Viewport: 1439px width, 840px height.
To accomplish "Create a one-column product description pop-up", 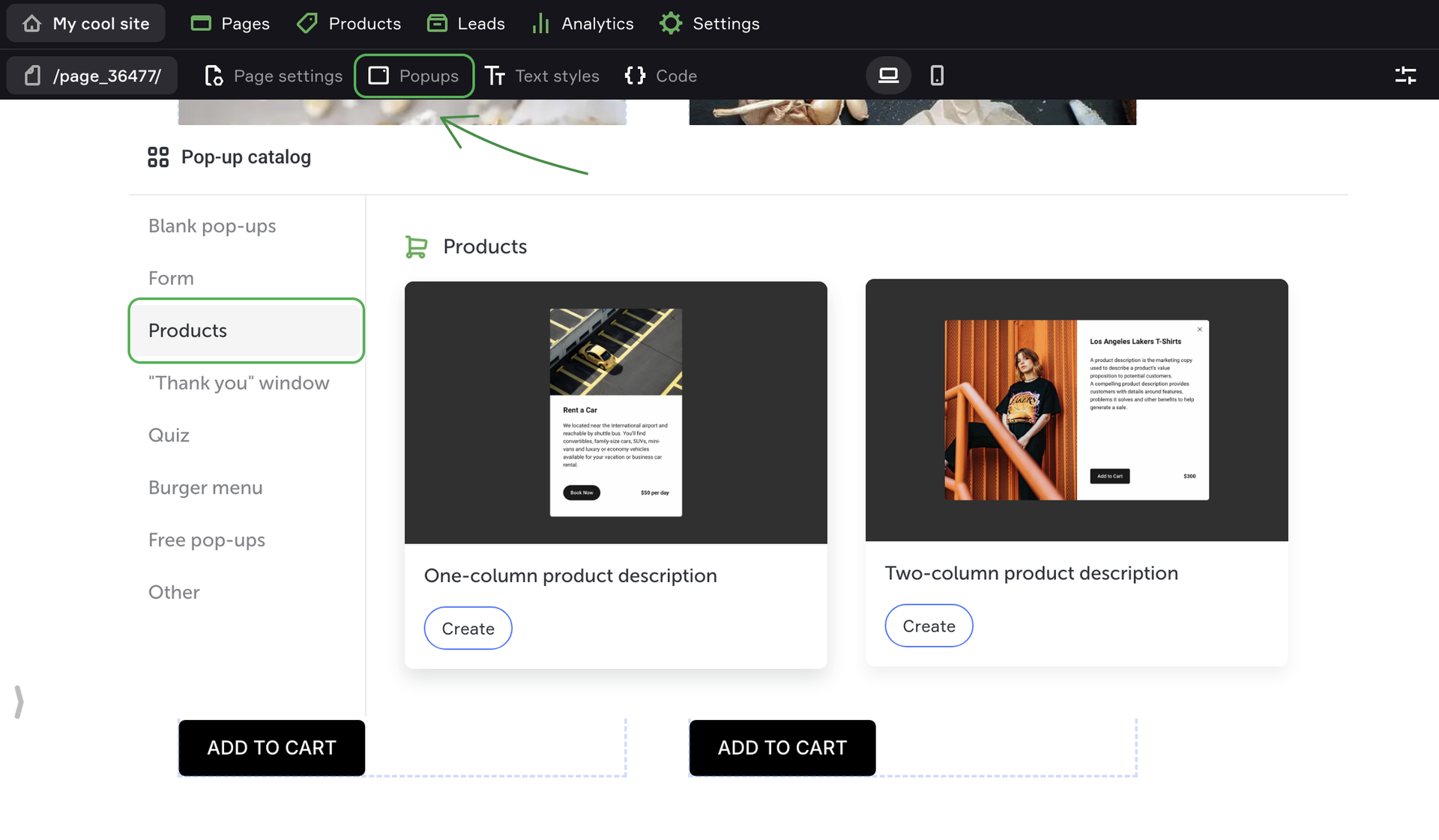I will 468,628.
